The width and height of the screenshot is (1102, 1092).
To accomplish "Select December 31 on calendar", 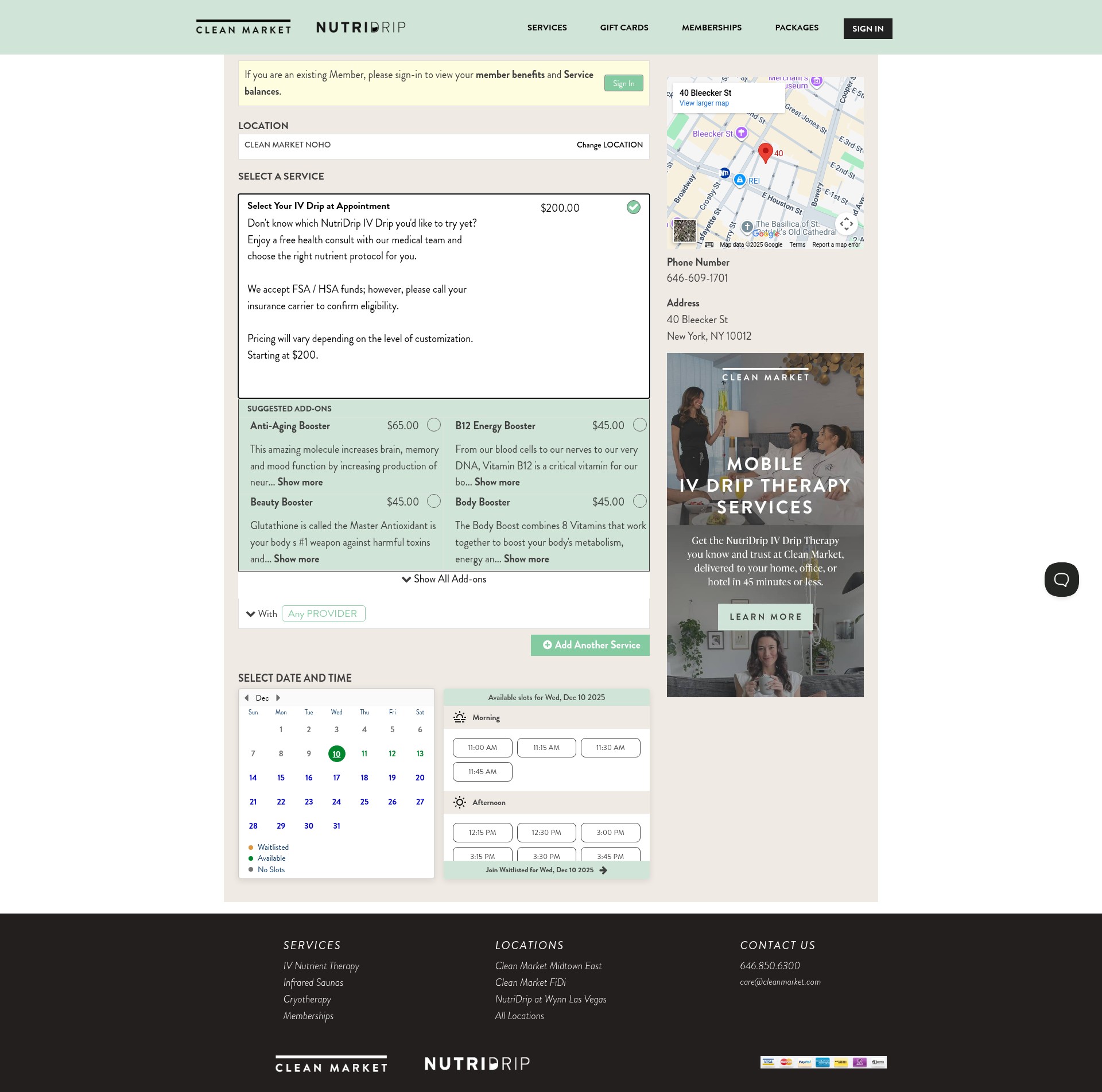I will click(337, 826).
